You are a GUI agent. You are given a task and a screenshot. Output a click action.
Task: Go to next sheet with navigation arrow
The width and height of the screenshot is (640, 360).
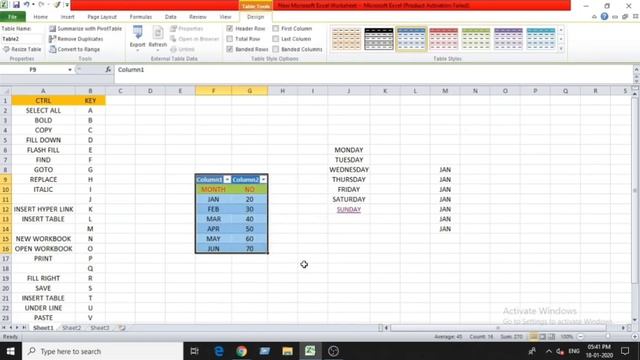click(x=17, y=328)
